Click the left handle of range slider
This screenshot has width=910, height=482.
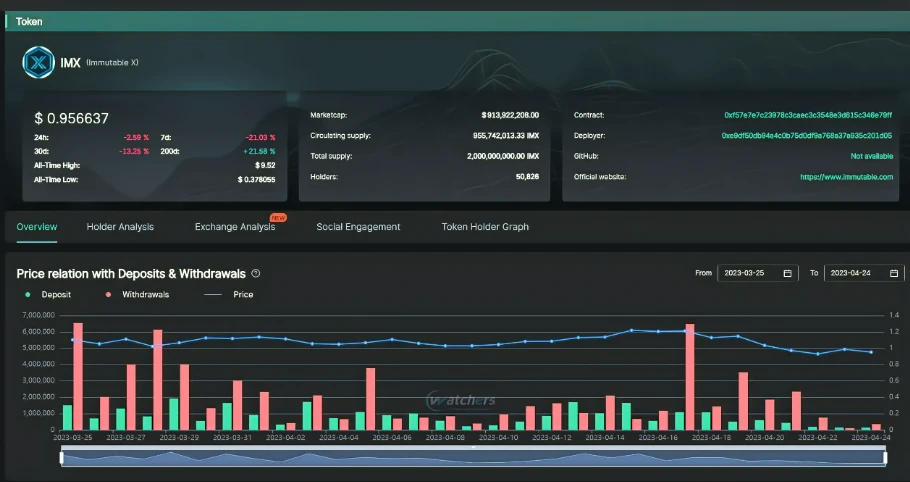click(61, 457)
